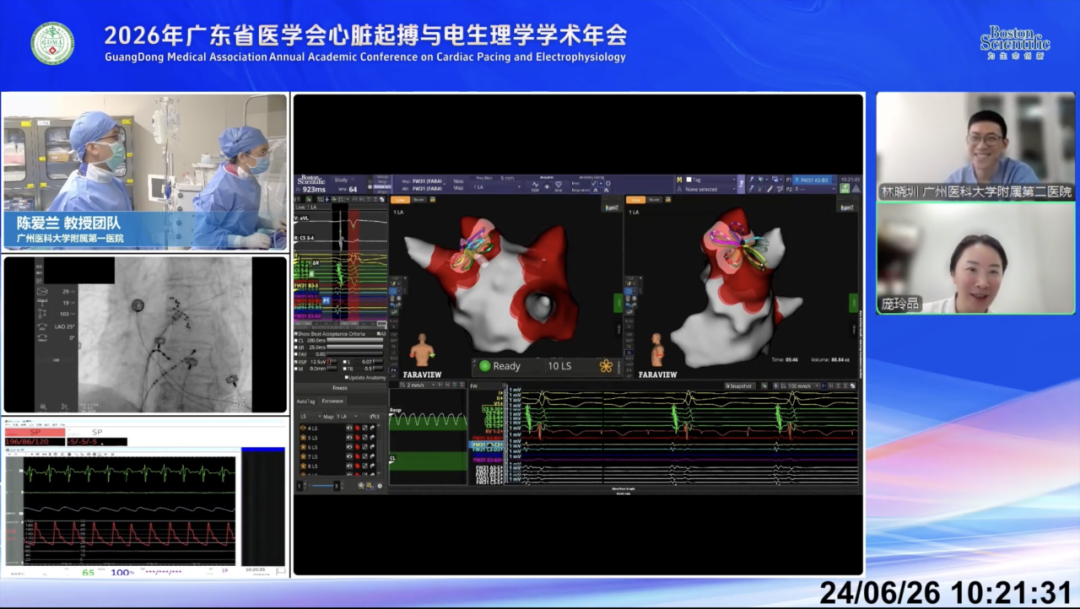Enable the Update Anatomy checkbox
Screen dimensions: 1080x609
[347, 377]
